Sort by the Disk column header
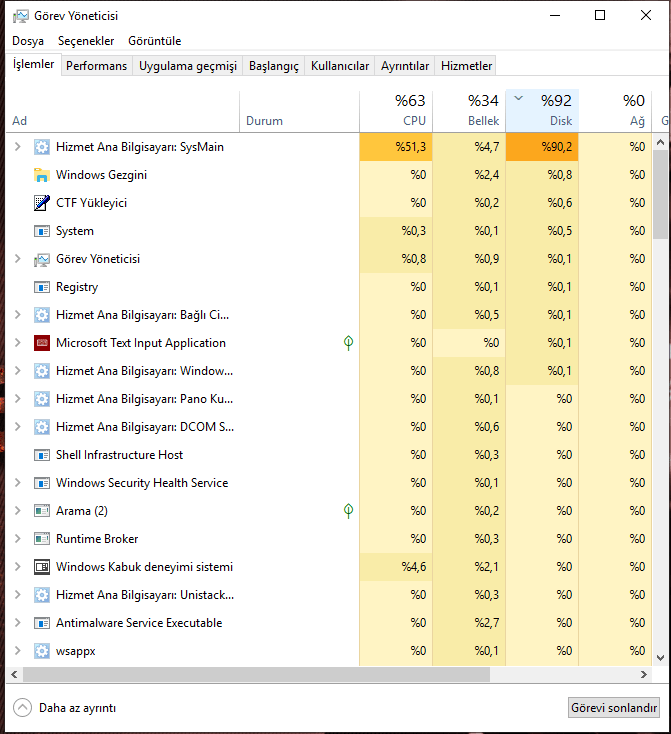 coord(542,111)
